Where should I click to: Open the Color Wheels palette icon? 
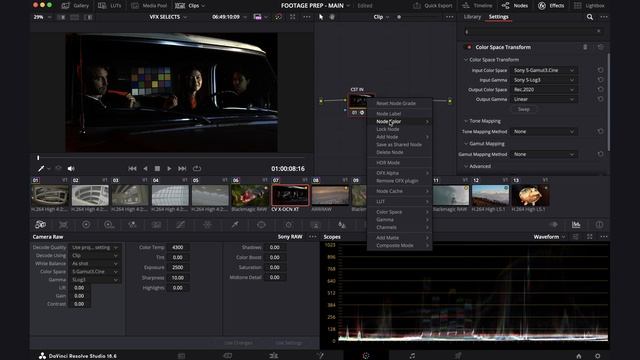pos(86,224)
